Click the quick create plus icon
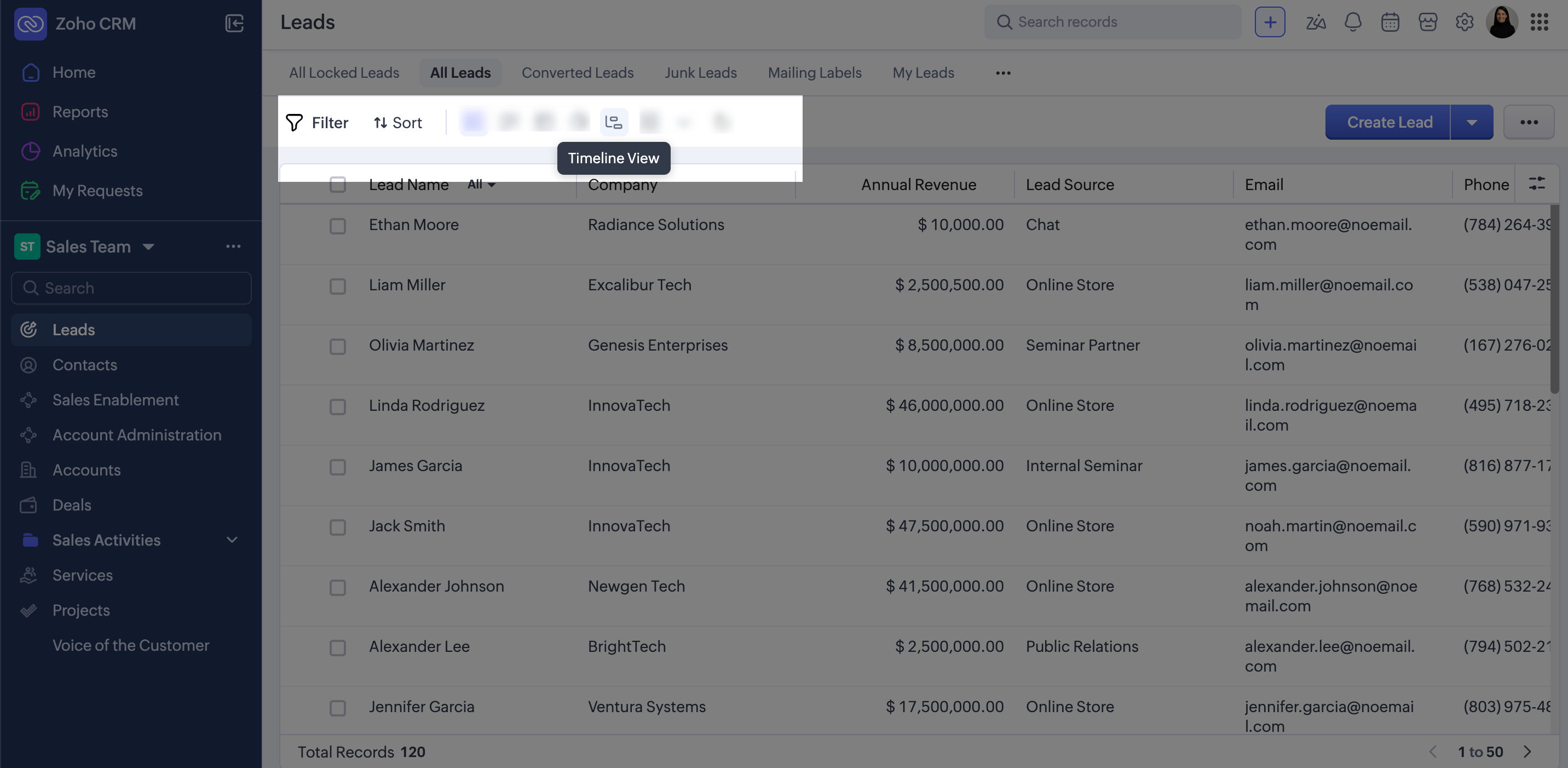This screenshot has width=1568, height=768. [1270, 22]
